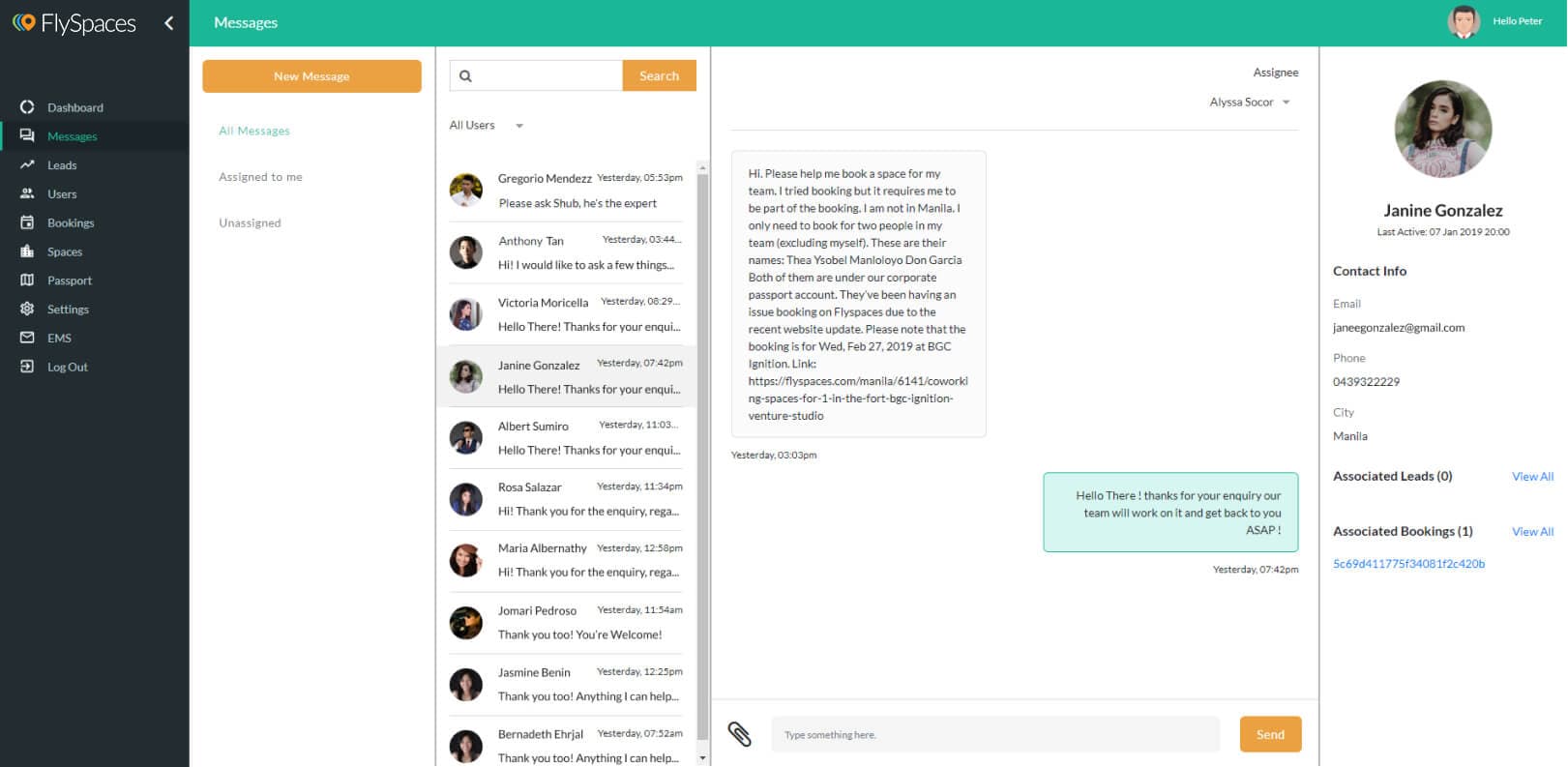This screenshot has width=1568, height=767.
Task: Click the Spaces building icon
Action: [x=27, y=251]
